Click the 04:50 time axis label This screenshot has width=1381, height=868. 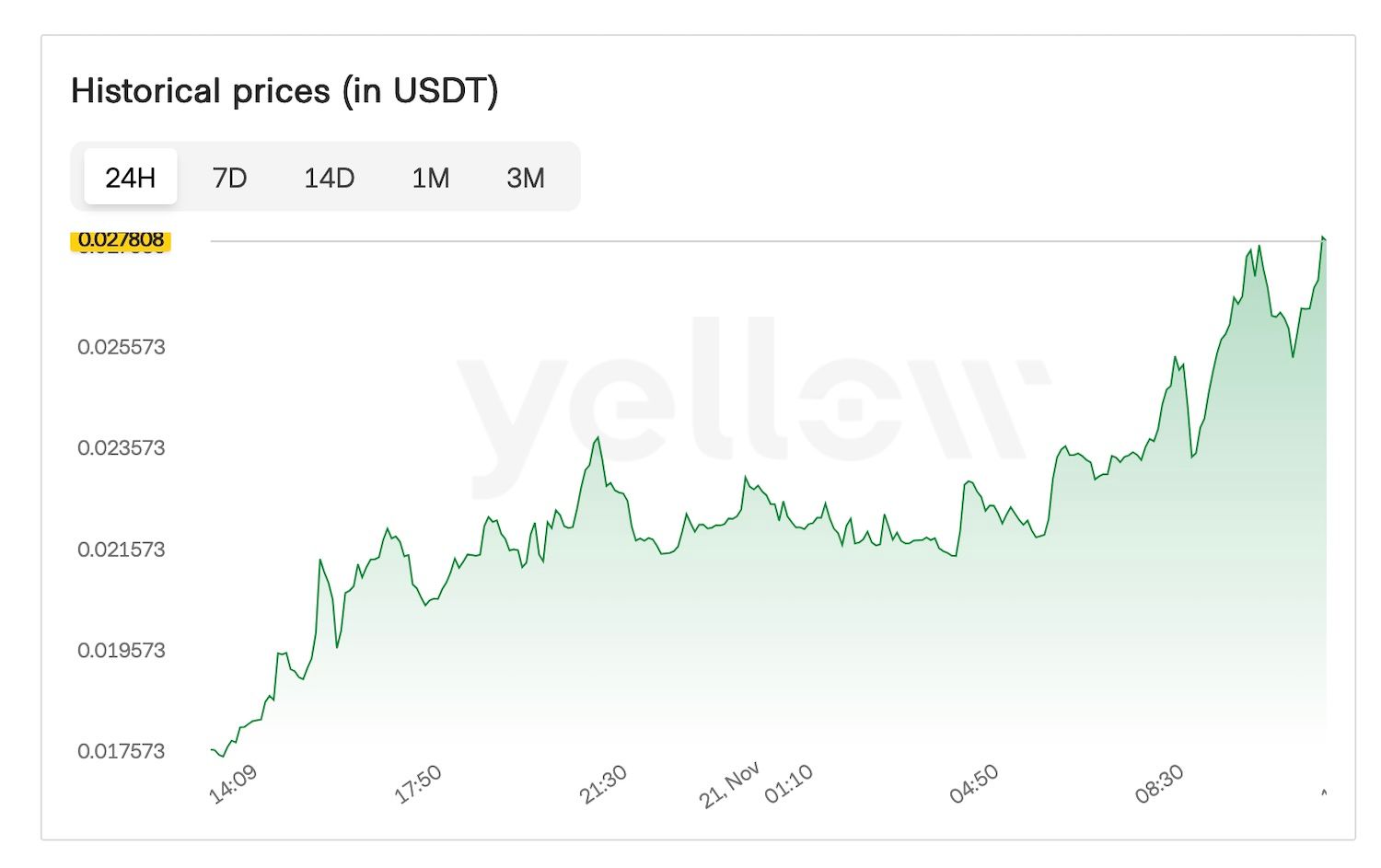tap(974, 784)
